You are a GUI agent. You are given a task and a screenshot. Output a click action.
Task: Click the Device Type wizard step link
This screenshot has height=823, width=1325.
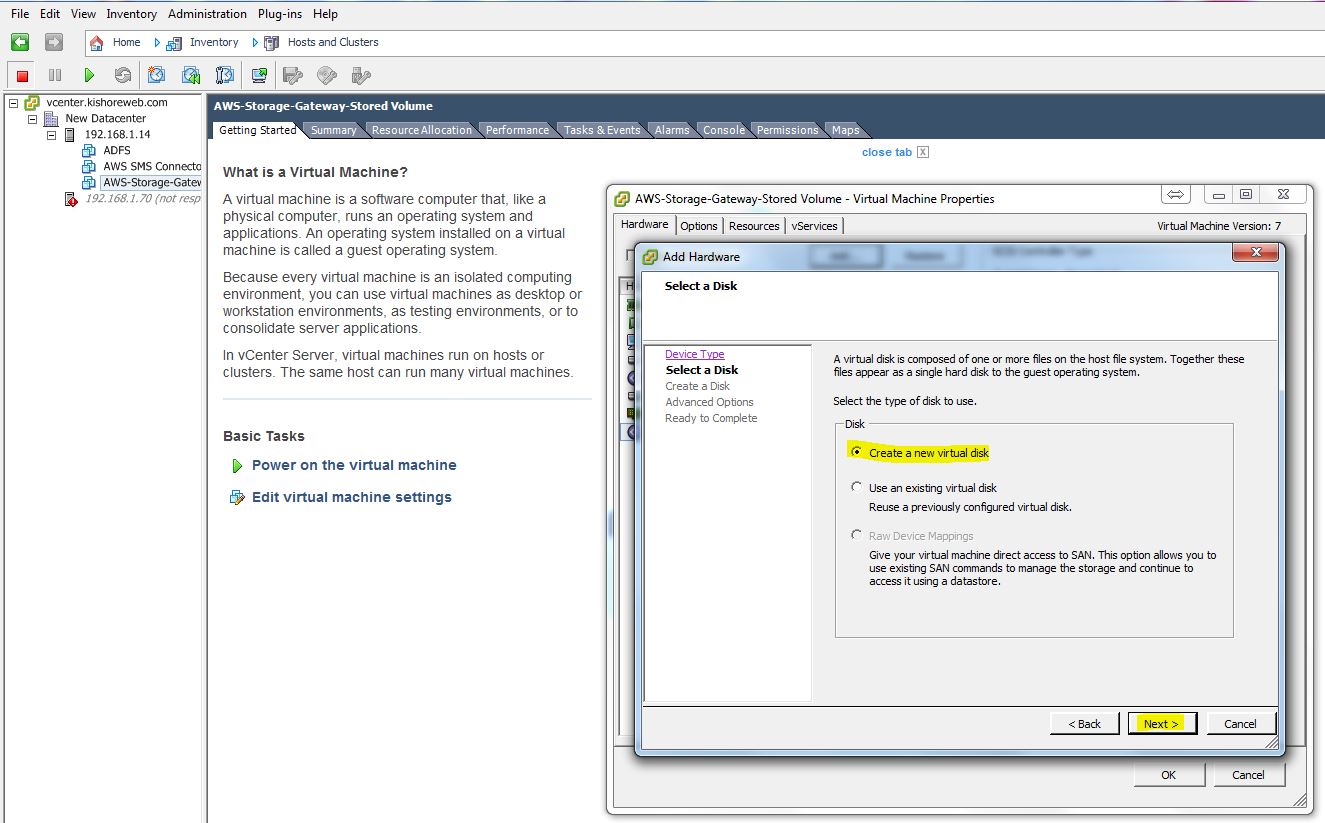694,354
